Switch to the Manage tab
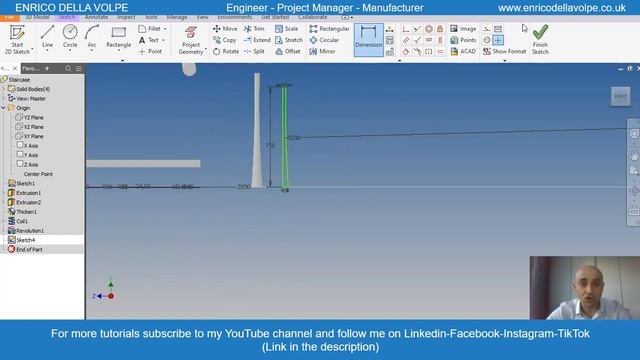 pos(177,17)
